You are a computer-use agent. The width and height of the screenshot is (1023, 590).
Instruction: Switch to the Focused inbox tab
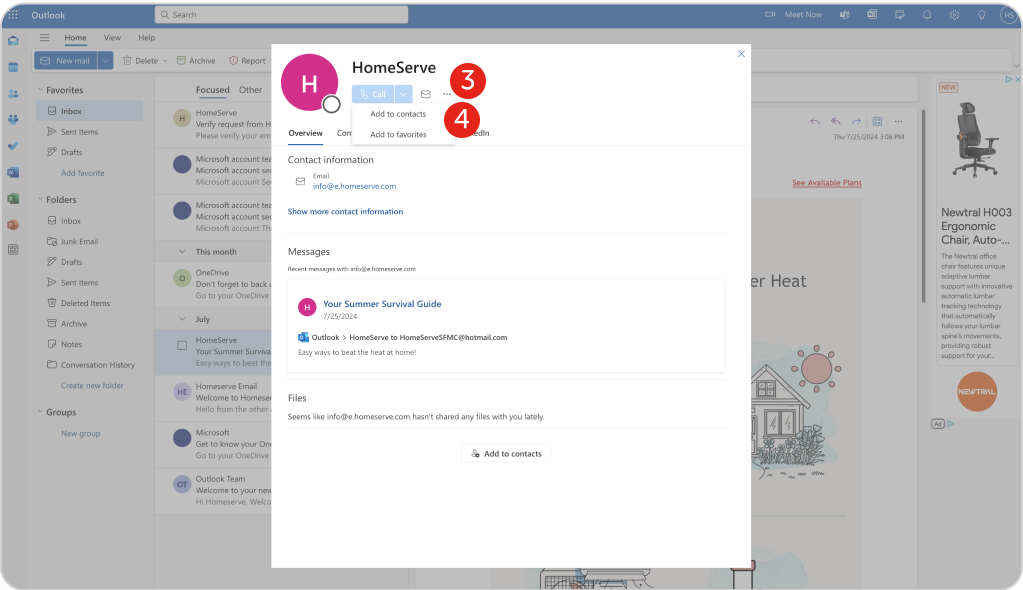click(213, 90)
